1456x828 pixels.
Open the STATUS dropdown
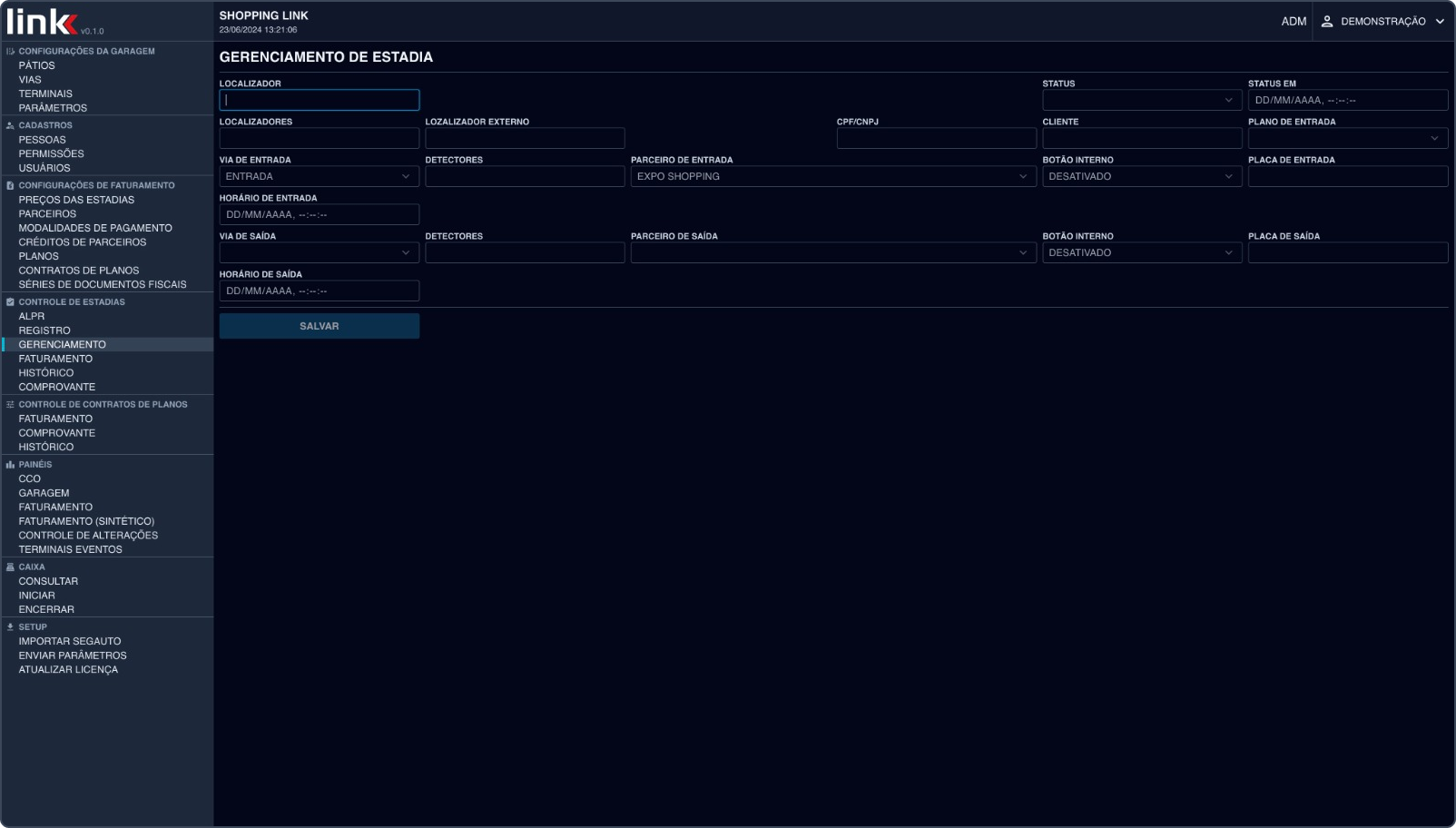[x=1142, y=100]
